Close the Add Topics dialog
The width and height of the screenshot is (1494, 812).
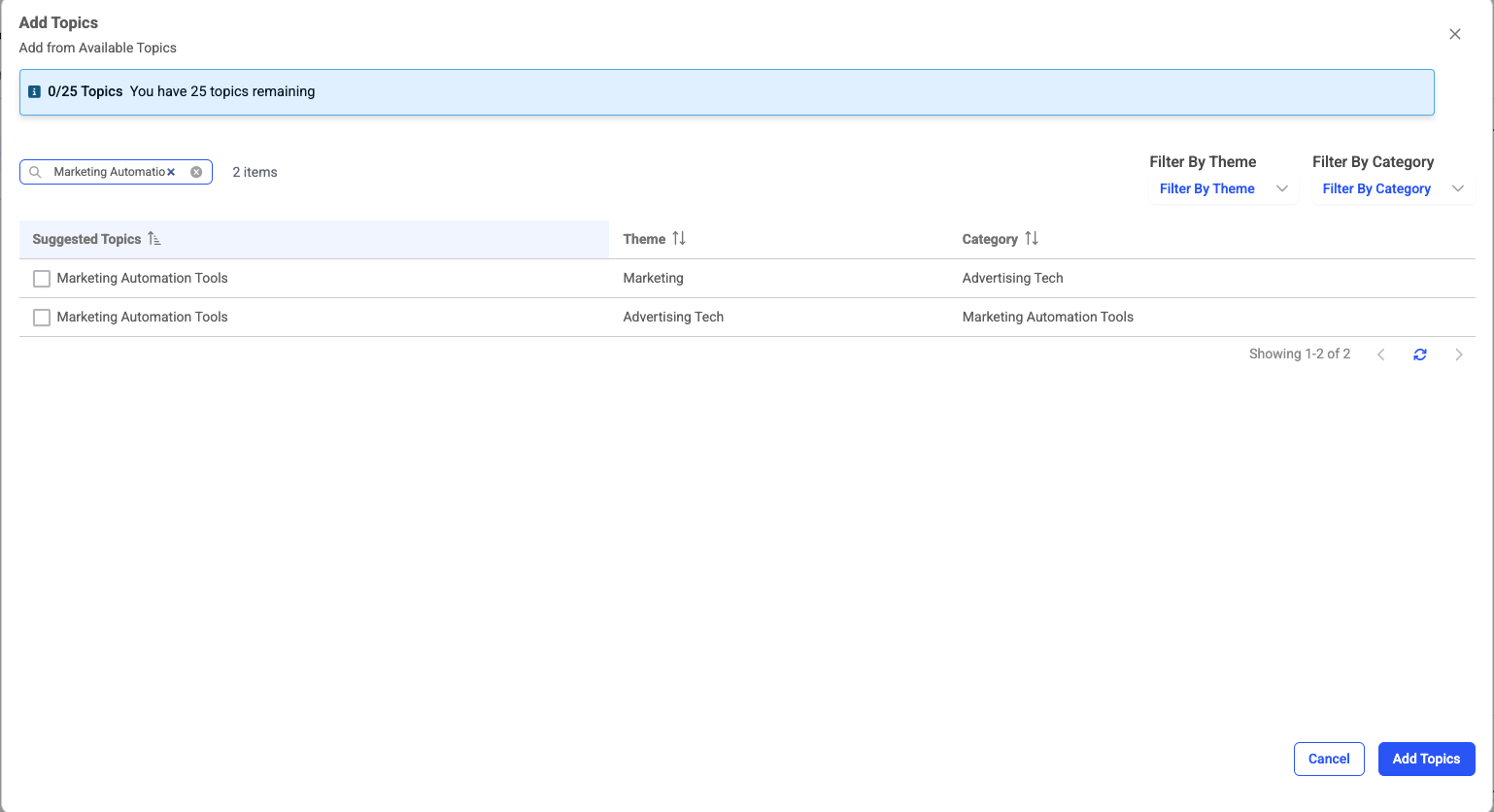[x=1454, y=34]
